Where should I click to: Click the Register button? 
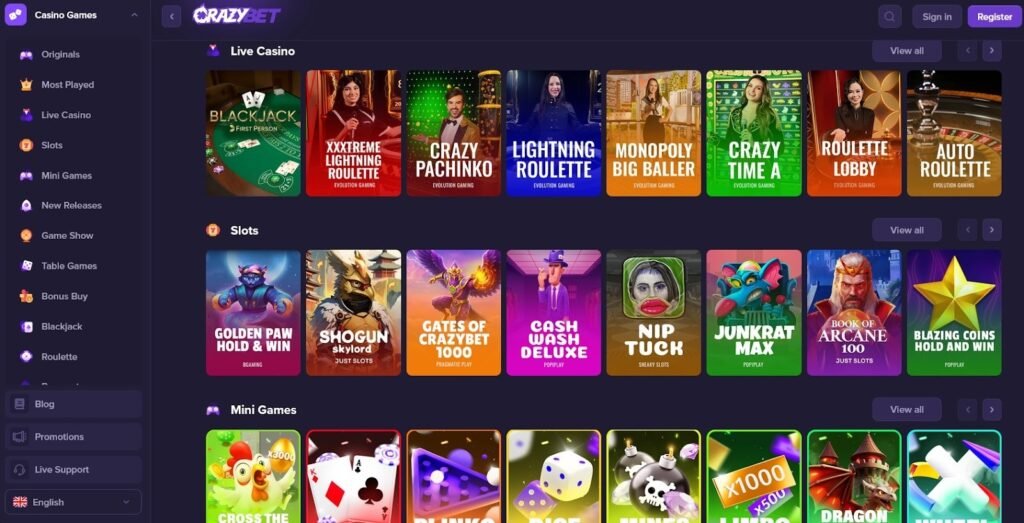(994, 17)
